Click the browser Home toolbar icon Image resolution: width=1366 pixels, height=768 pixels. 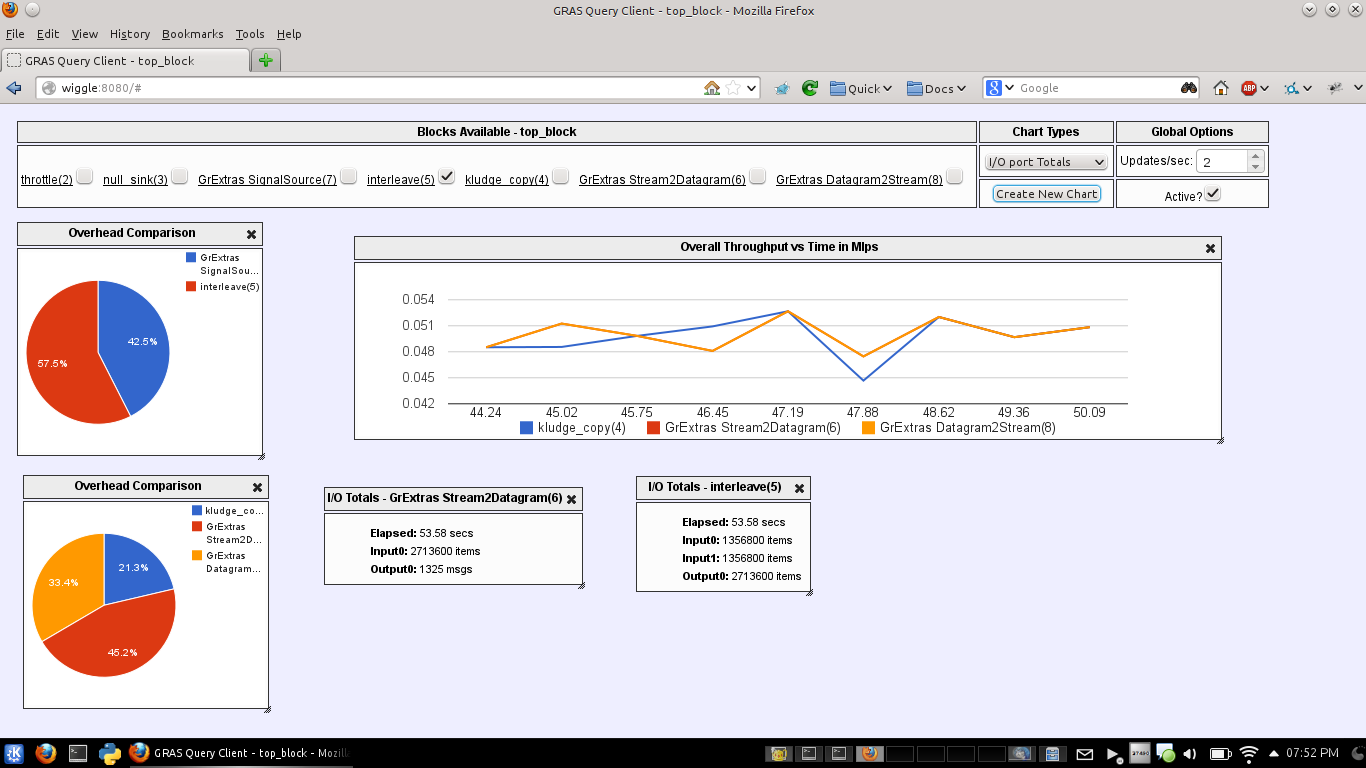(x=1221, y=88)
